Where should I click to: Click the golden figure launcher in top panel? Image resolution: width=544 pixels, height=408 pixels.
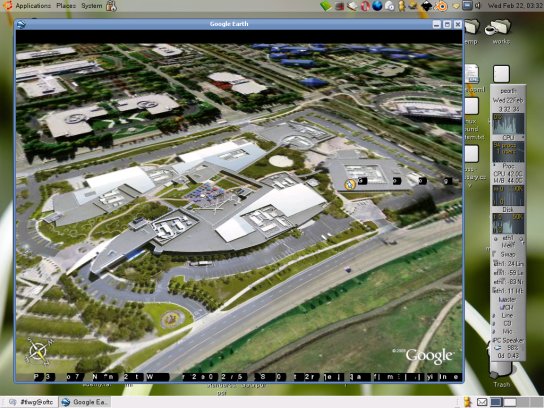pos(402,6)
